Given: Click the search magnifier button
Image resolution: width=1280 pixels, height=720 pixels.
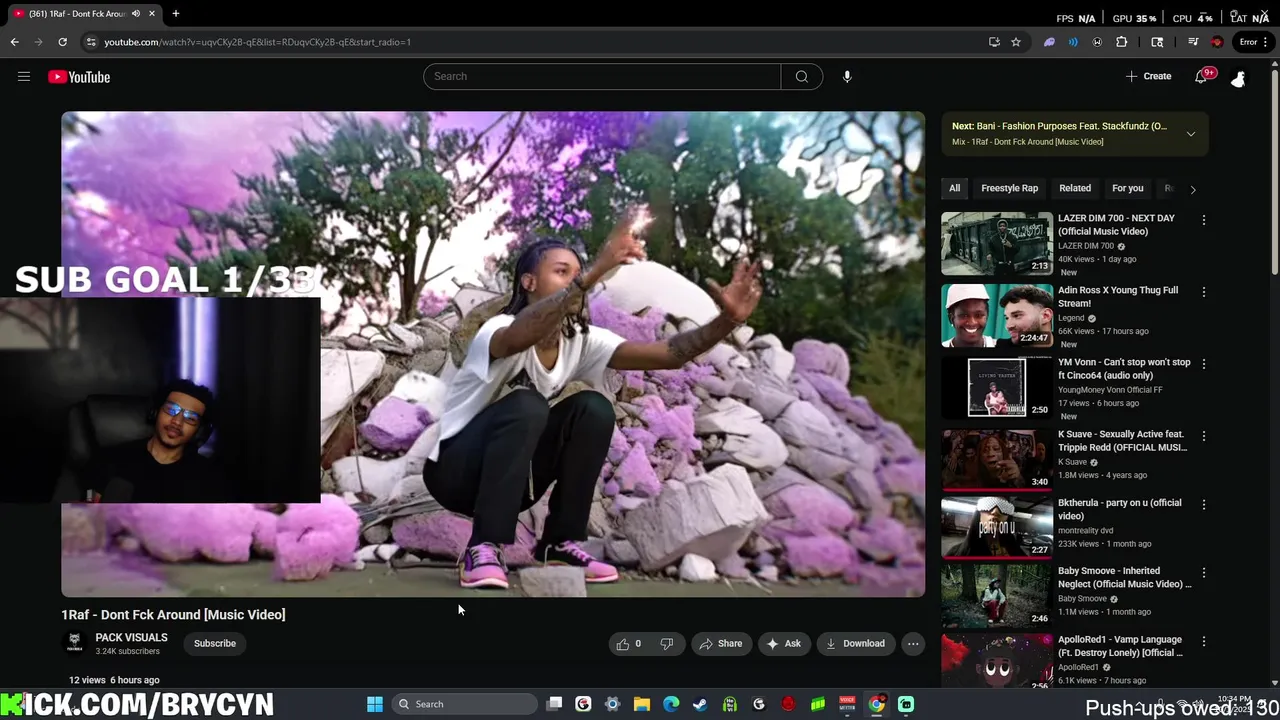Looking at the screenshot, I should [801, 76].
